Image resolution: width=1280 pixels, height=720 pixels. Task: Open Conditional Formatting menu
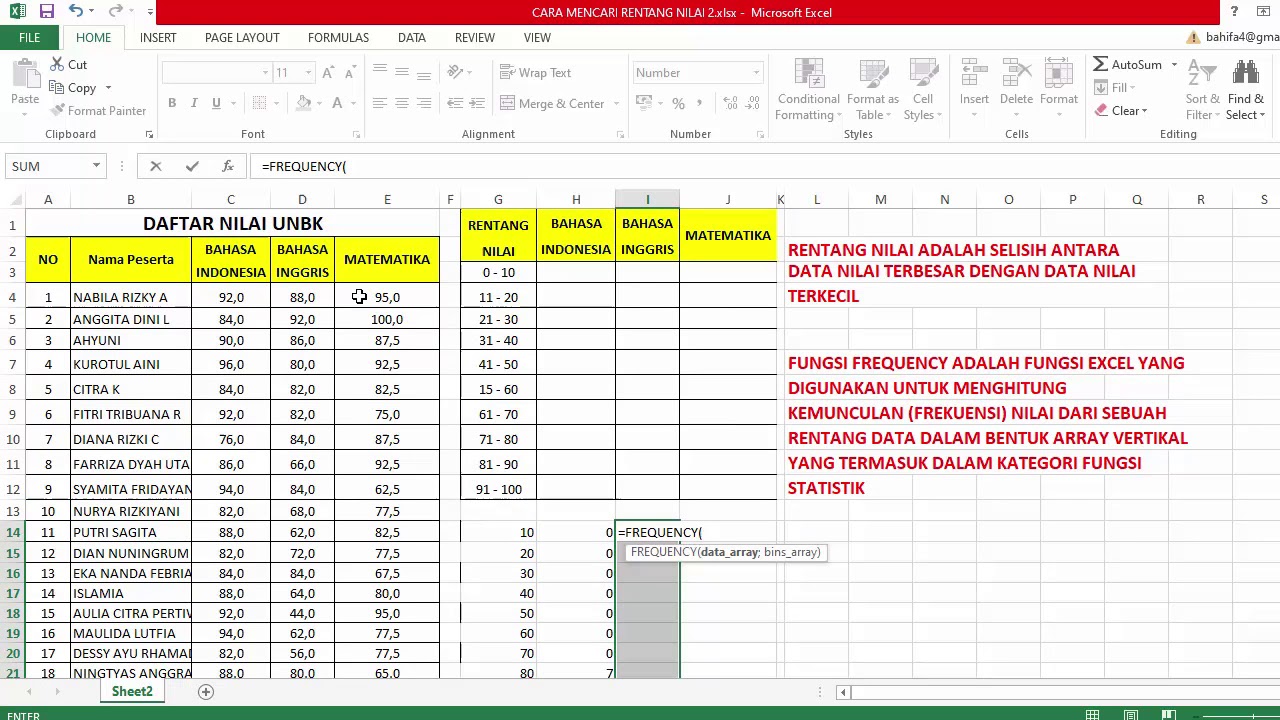click(x=809, y=91)
